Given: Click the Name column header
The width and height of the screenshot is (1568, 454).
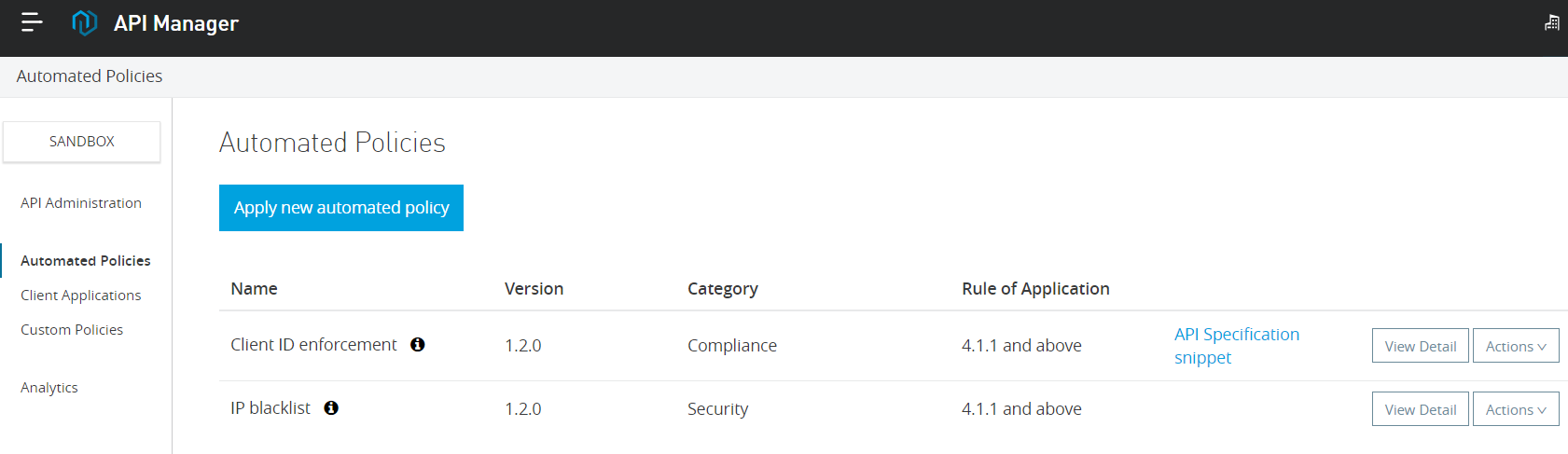Looking at the screenshot, I should [254, 289].
